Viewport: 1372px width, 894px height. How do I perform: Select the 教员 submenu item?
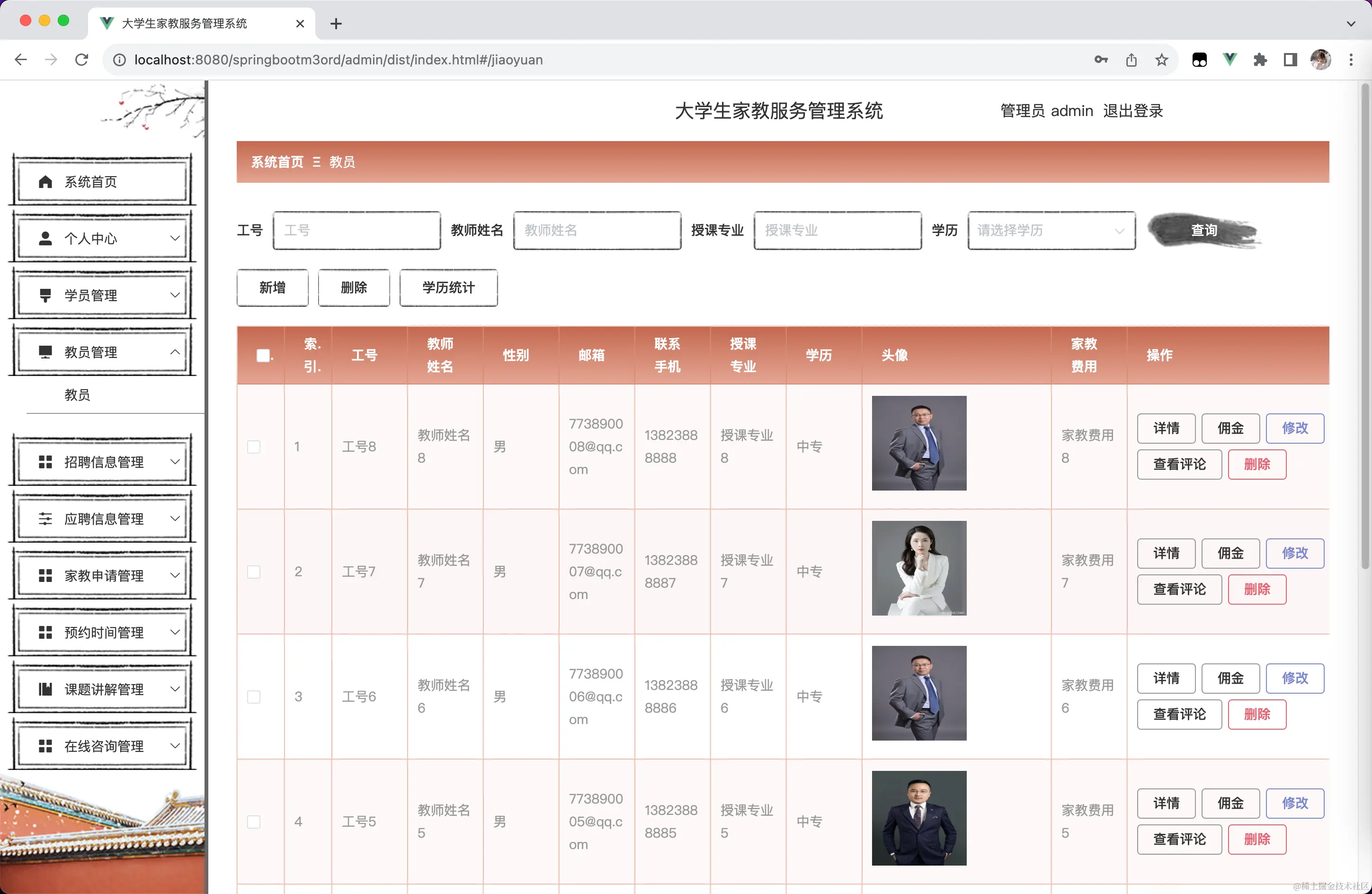(x=77, y=395)
